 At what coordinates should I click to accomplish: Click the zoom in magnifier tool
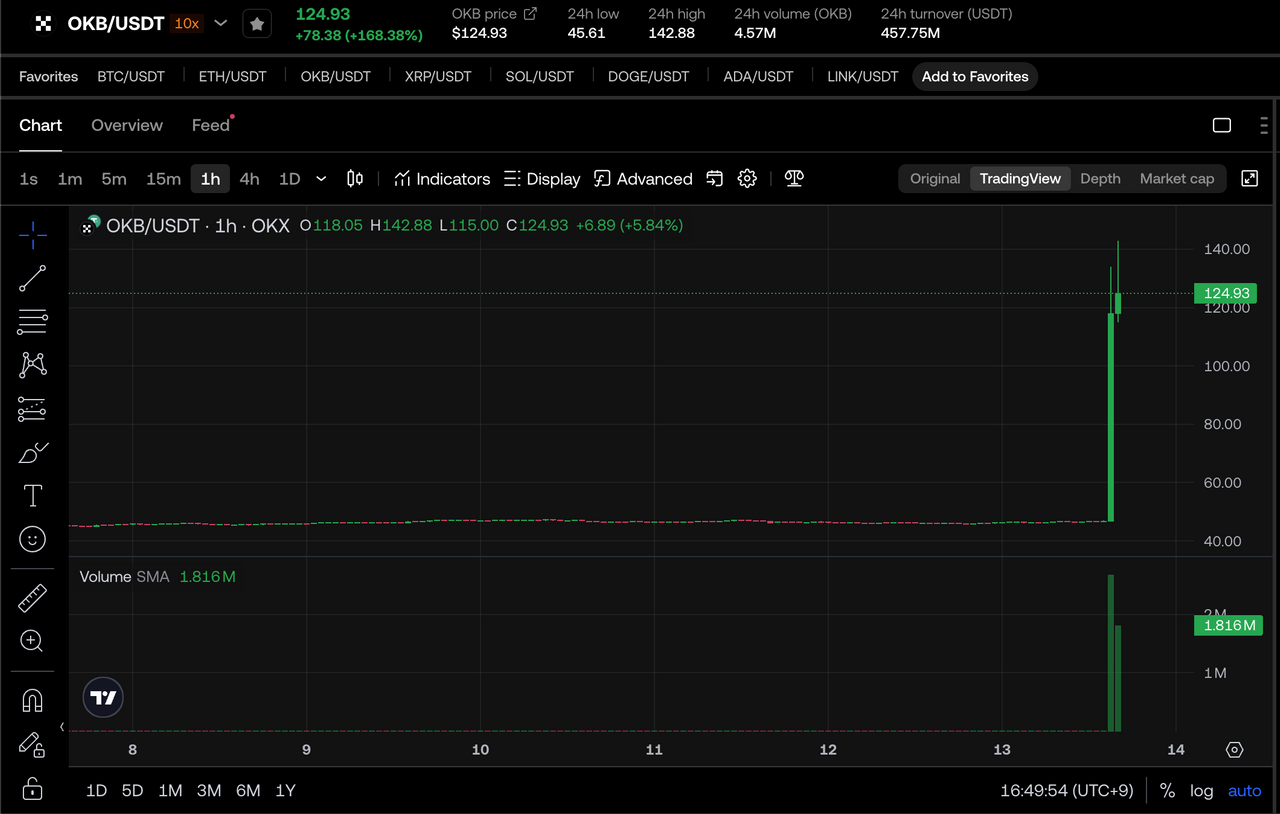pyautogui.click(x=32, y=641)
